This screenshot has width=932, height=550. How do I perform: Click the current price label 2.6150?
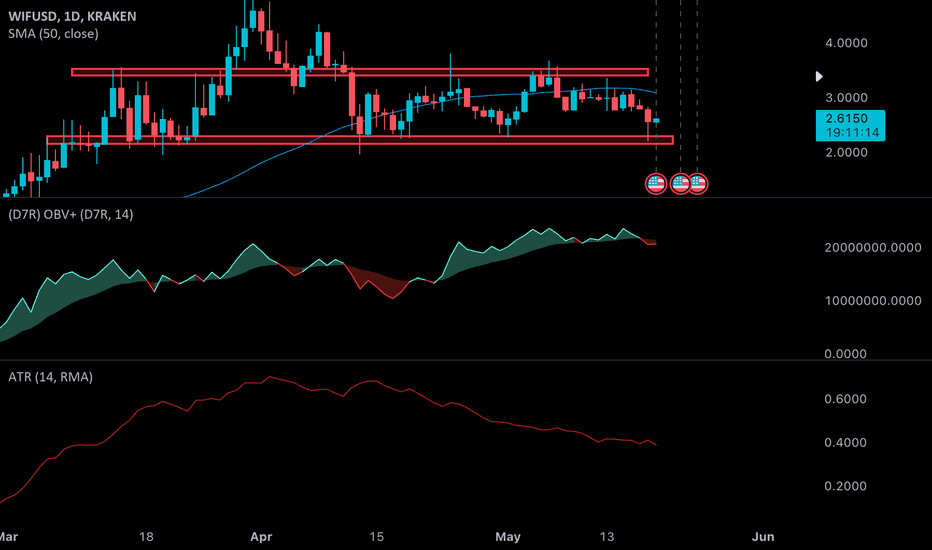tap(850, 125)
